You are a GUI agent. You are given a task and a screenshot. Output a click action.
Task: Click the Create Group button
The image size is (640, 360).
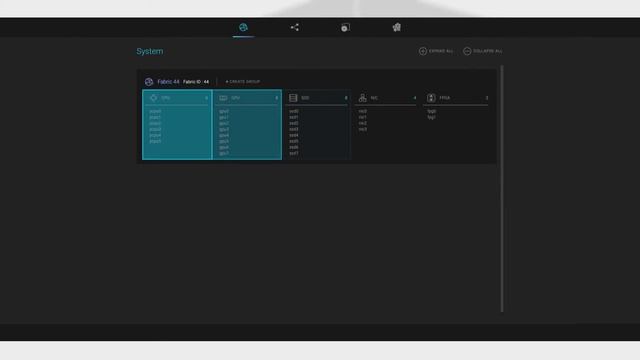(x=243, y=82)
